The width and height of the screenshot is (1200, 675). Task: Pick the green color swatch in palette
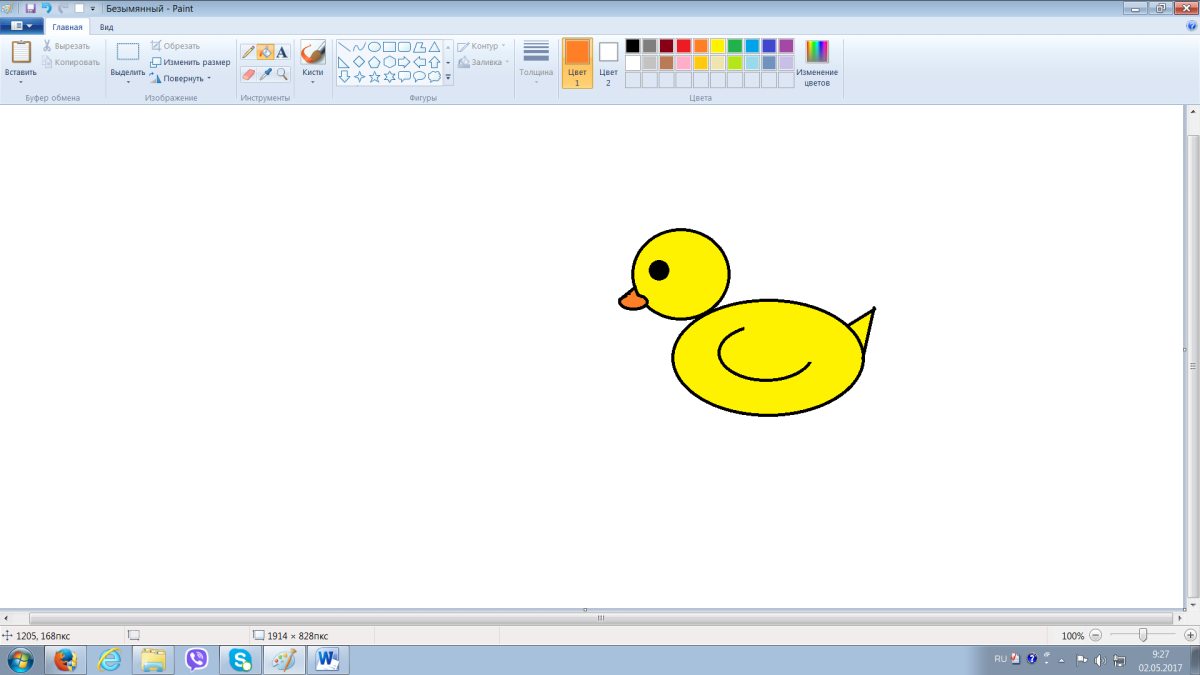(x=735, y=46)
